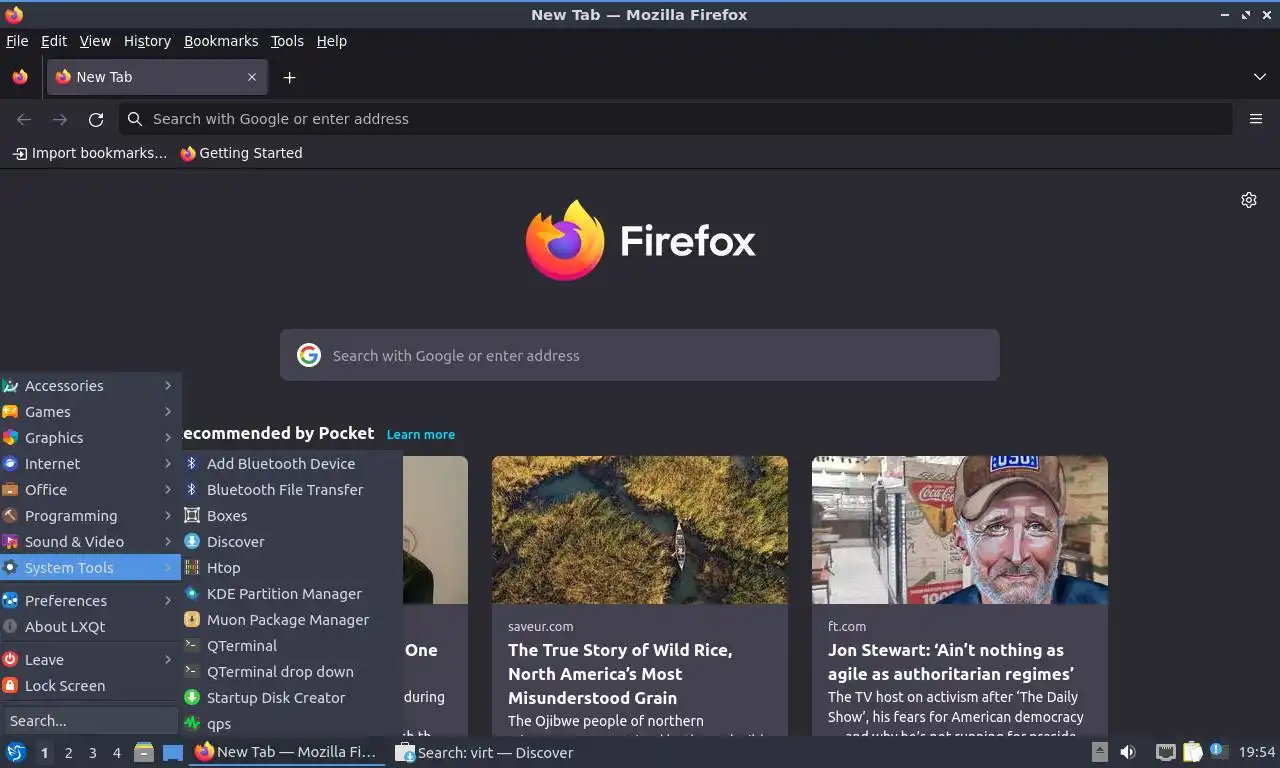
Task: Click the volume speaker tray icon
Action: 1128,752
